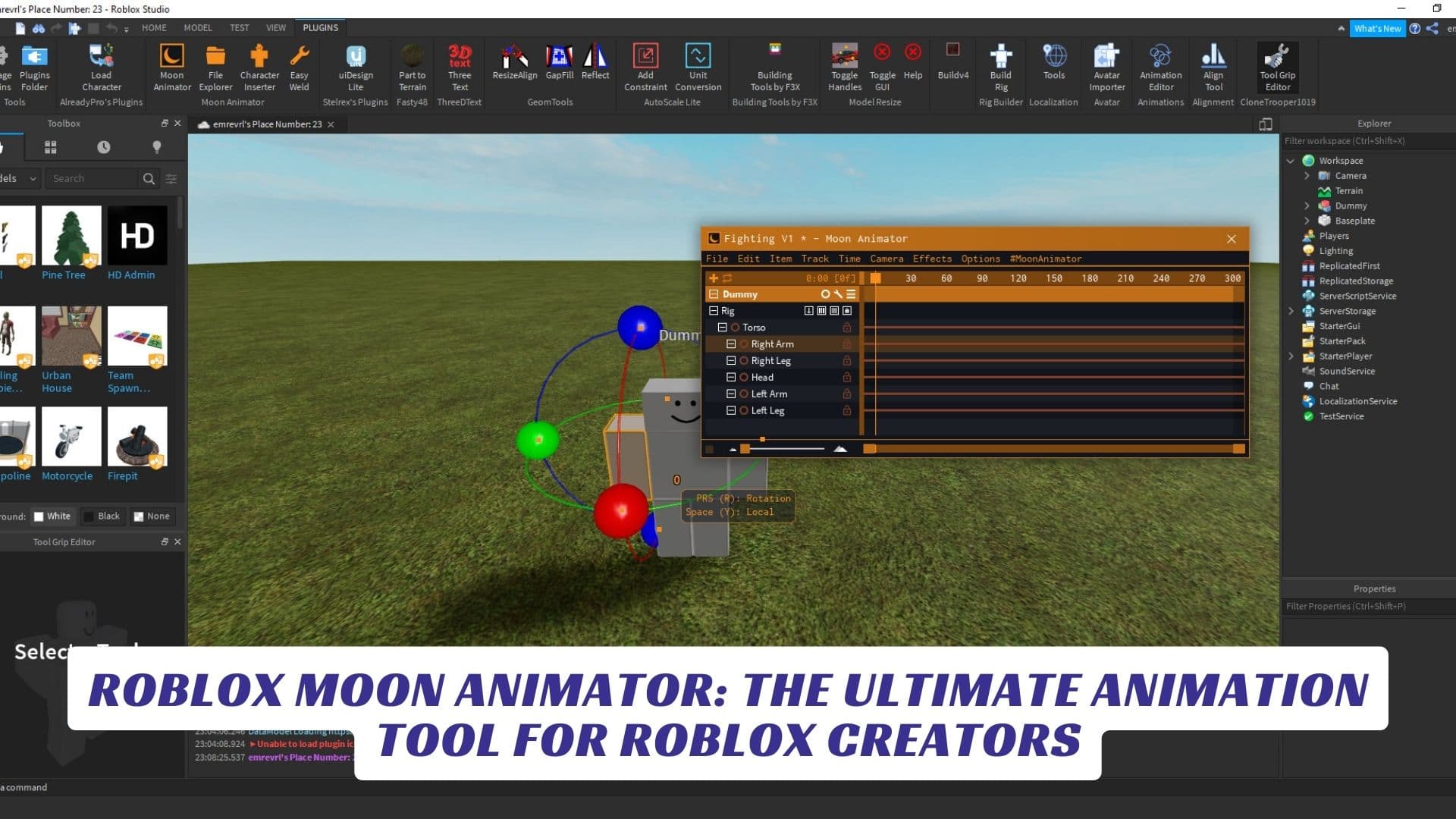Toggle lock on the Torso track
Image resolution: width=1456 pixels, height=819 pixels.
point(847,328)
